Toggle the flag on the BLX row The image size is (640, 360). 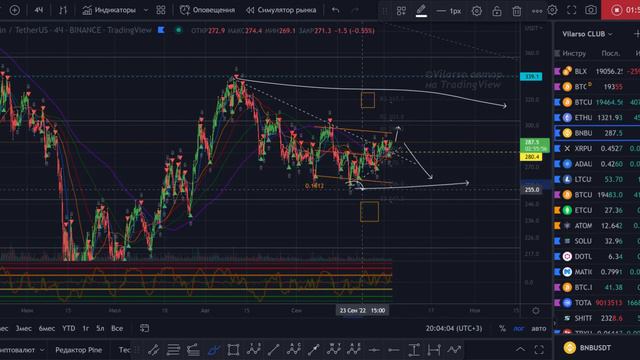coord(557,71)
